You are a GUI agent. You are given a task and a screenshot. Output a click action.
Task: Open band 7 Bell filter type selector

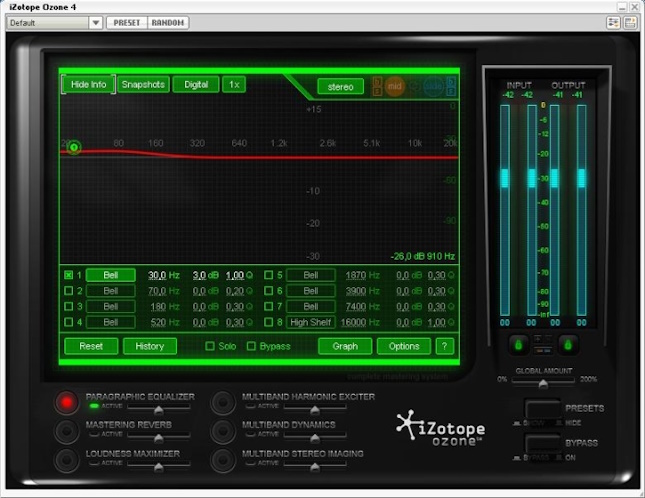(311, 306)
